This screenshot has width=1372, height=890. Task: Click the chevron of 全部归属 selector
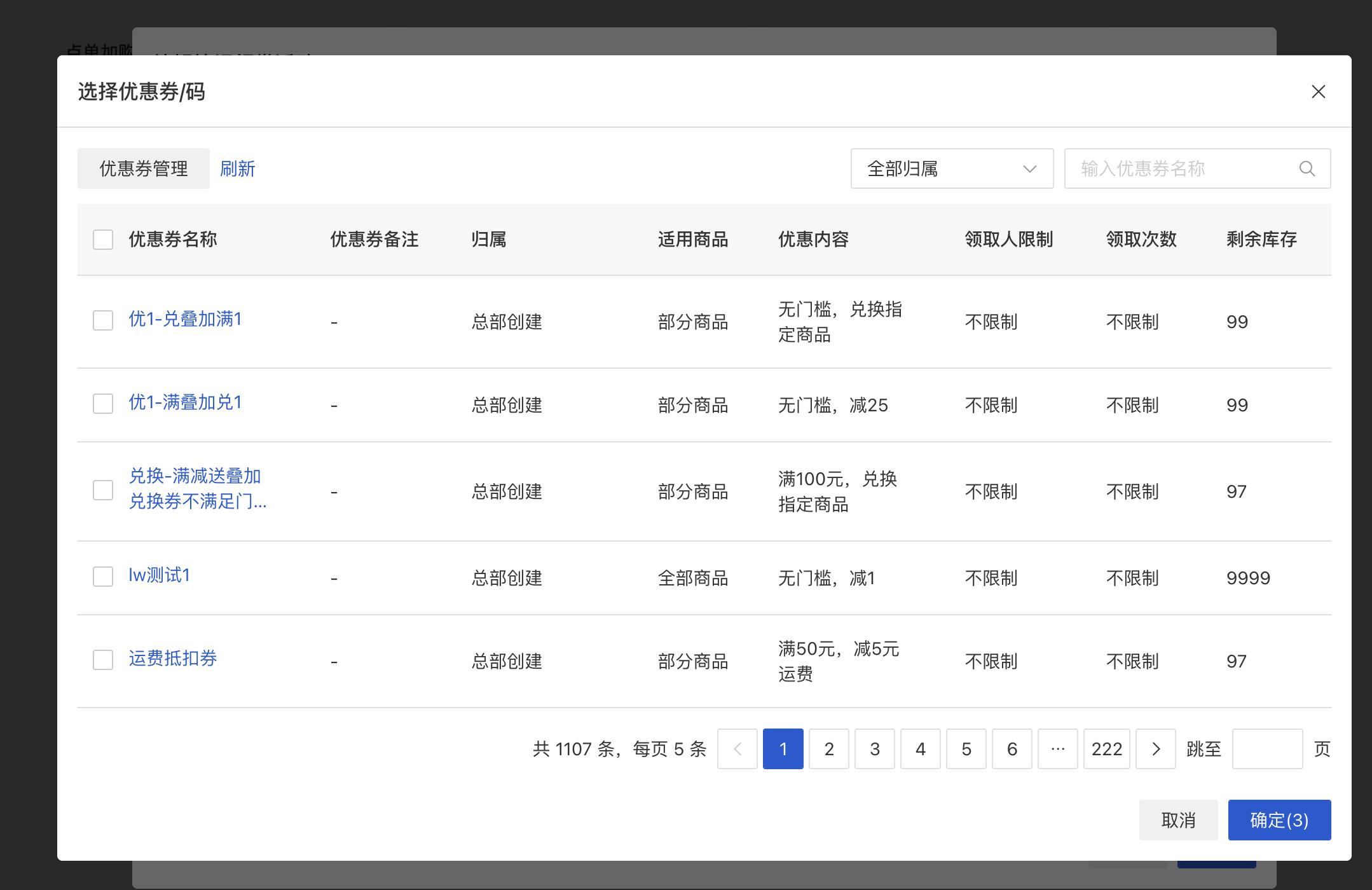click(1029, 169)
